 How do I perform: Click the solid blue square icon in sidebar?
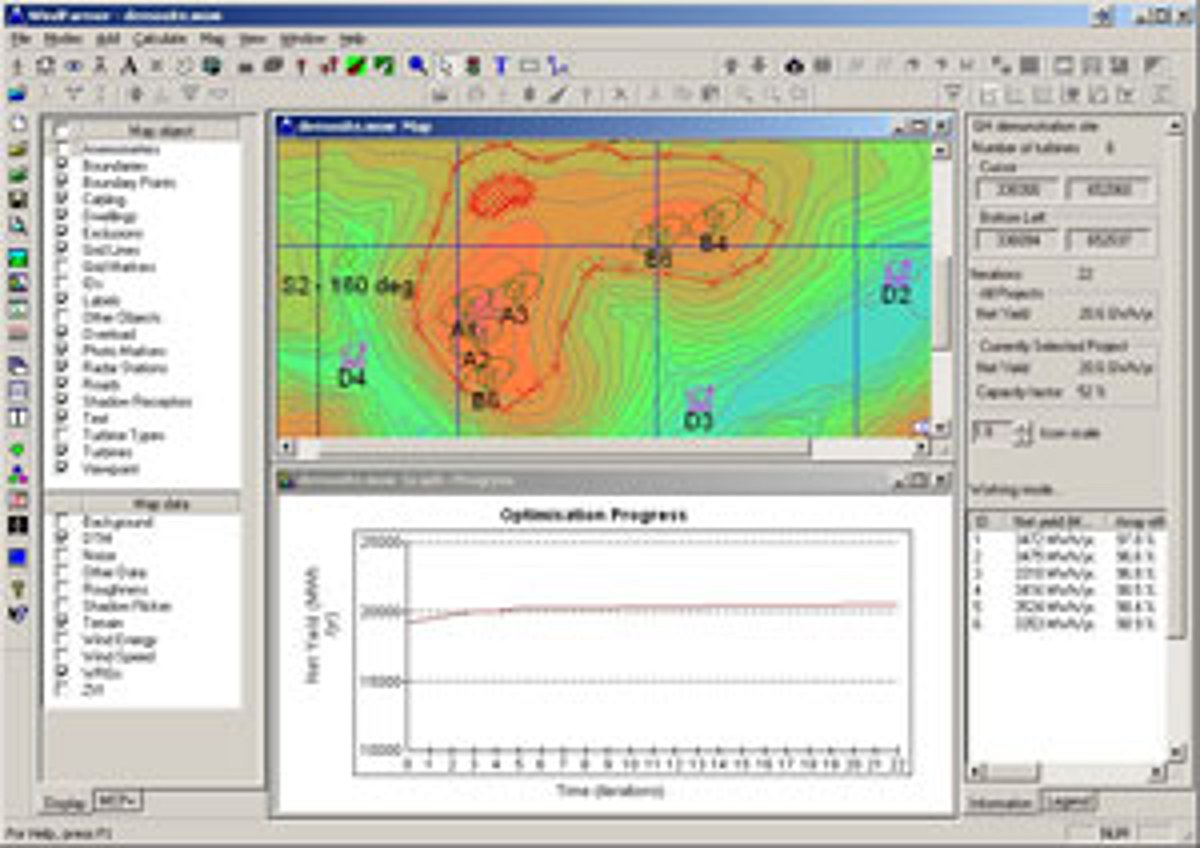coord(17,557)
